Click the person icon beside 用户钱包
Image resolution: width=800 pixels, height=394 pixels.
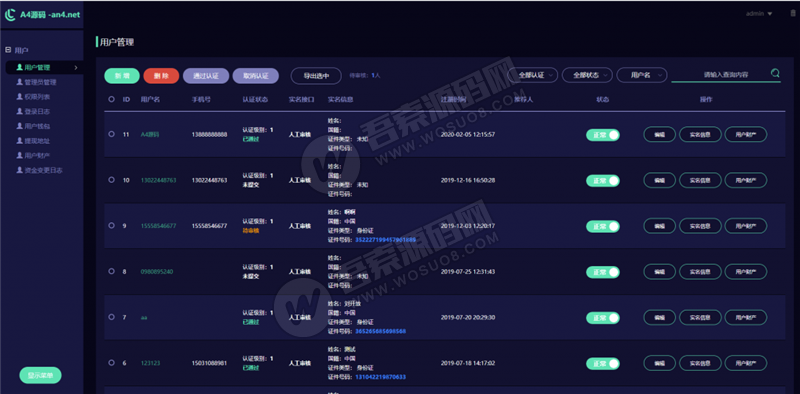point(20,126)
